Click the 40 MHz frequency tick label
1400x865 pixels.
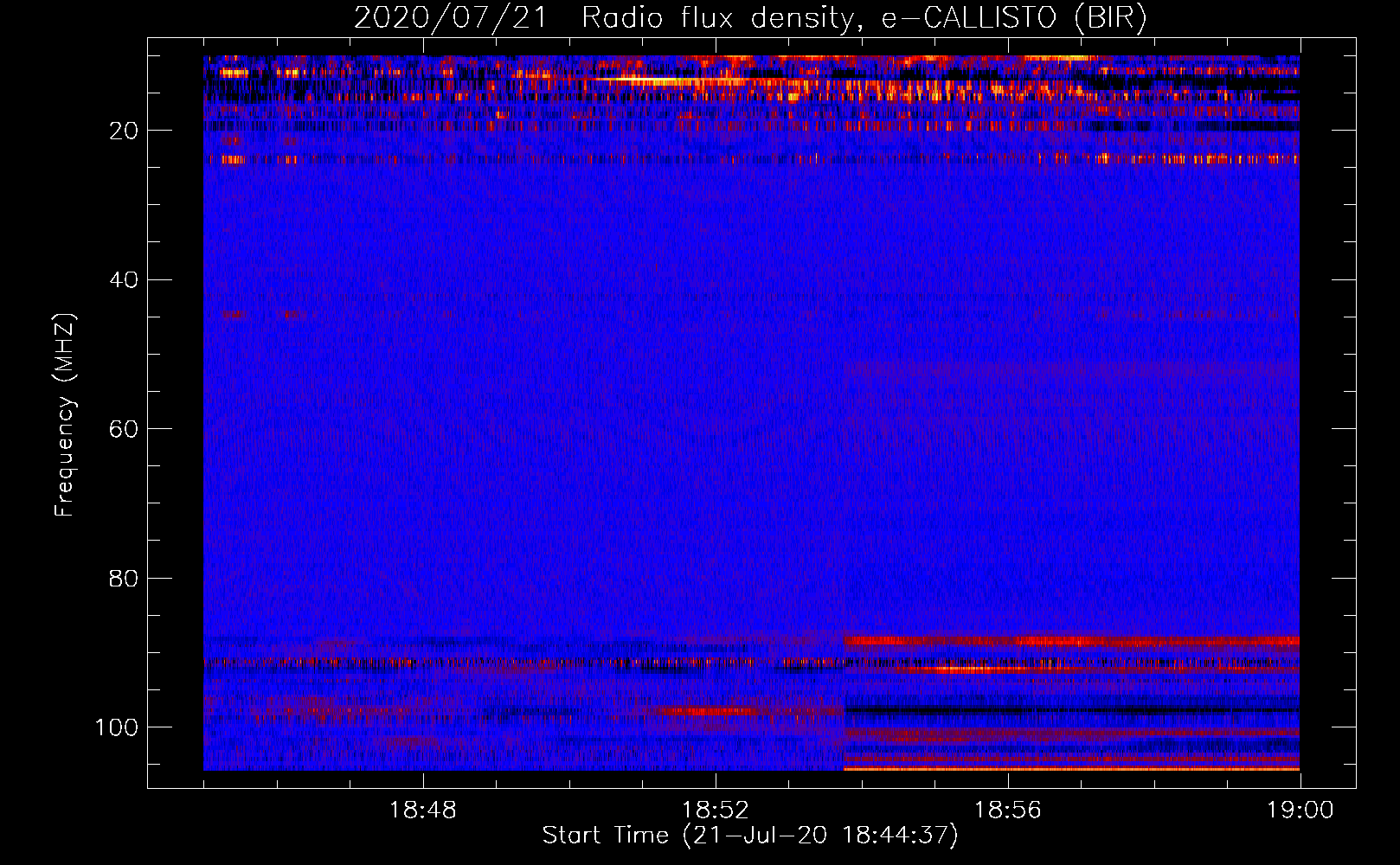125,280
